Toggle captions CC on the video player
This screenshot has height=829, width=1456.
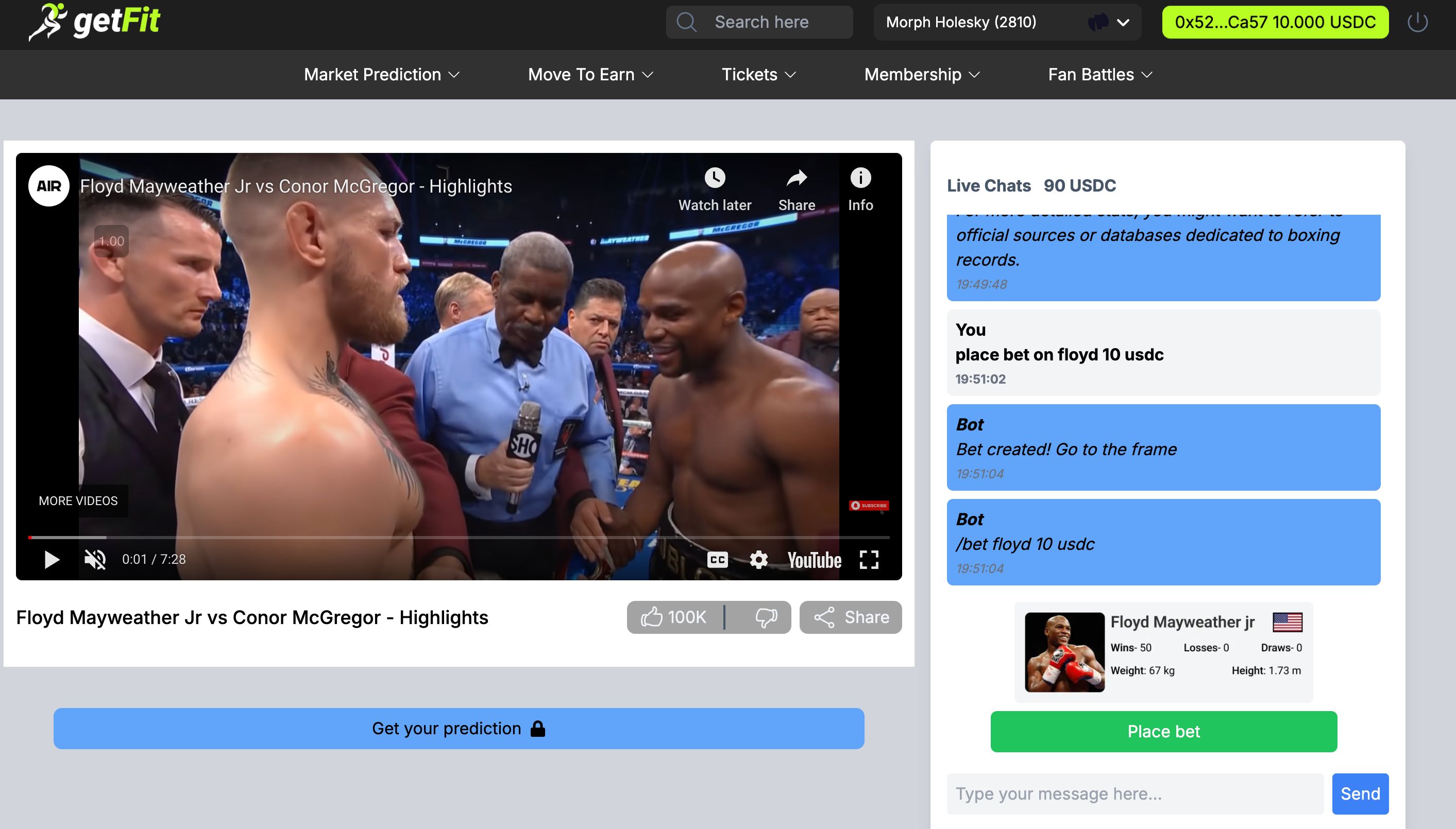(x=718, y=559)
